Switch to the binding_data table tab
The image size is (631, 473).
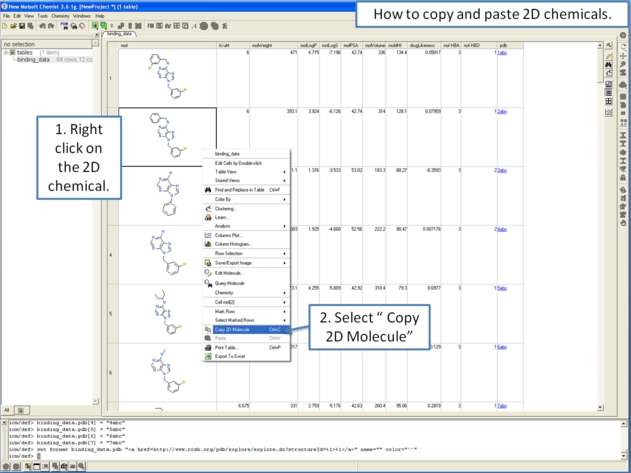point(120,34)
